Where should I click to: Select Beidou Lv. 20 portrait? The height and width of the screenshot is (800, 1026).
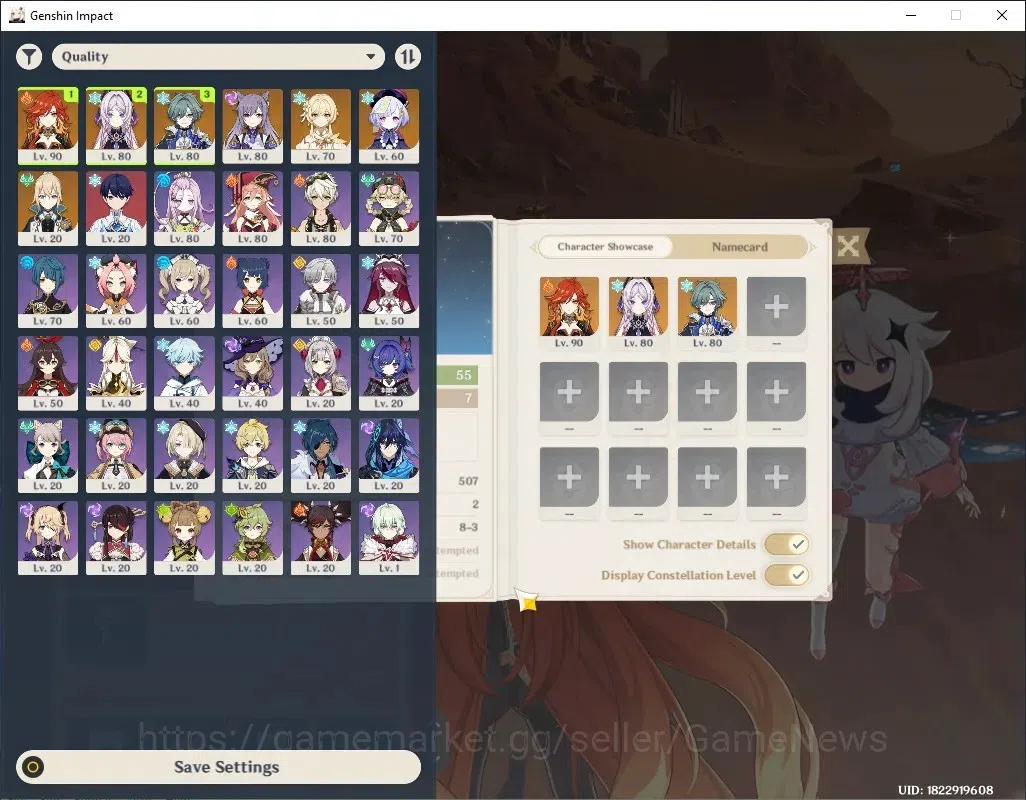click(116, 538)
